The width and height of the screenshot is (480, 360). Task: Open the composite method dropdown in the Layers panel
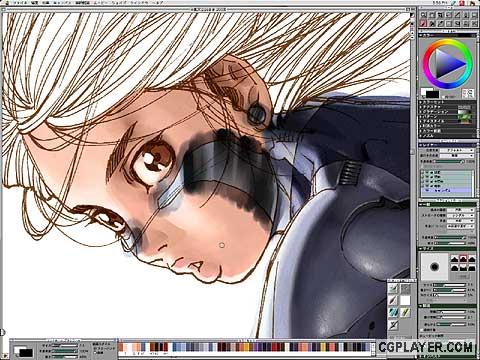(x=457, y=150)
